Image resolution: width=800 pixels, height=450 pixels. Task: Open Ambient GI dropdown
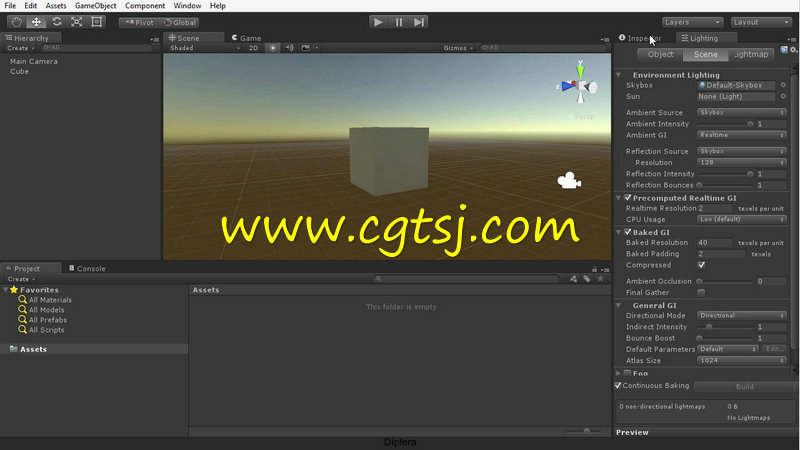(x=741, y=135)
